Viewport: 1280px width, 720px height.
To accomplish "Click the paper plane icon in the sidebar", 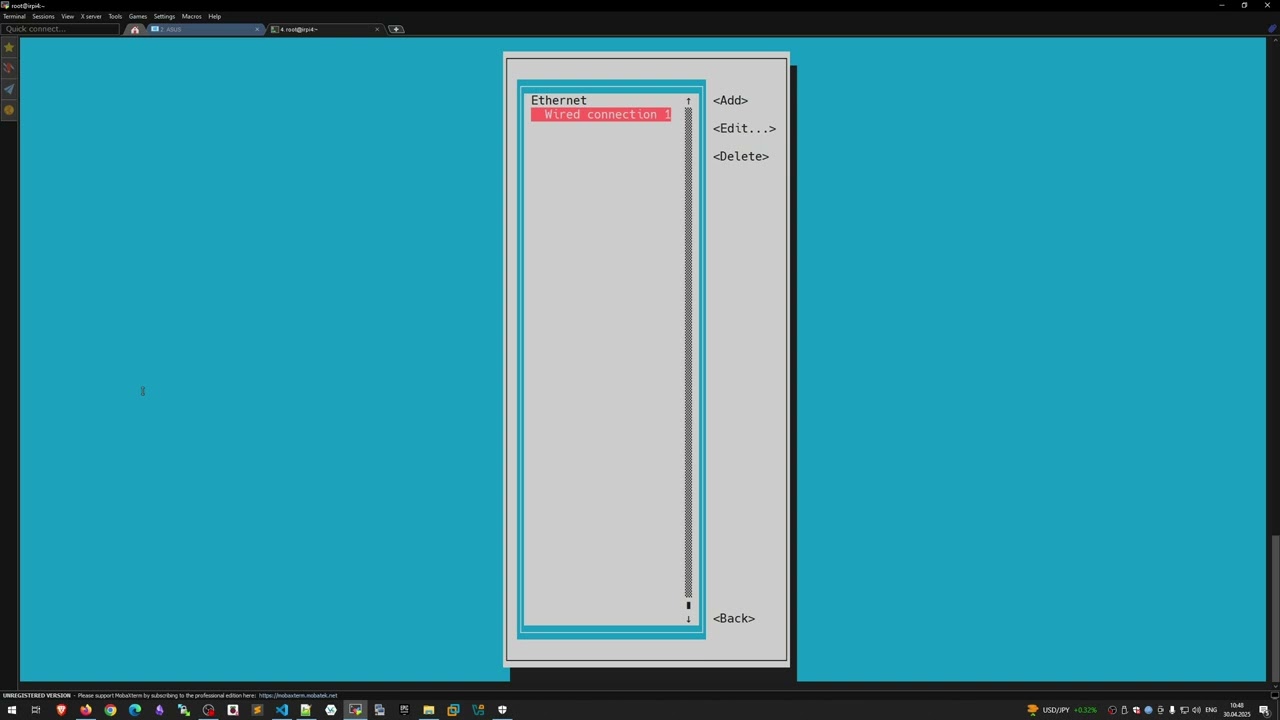I will (9, 89).
